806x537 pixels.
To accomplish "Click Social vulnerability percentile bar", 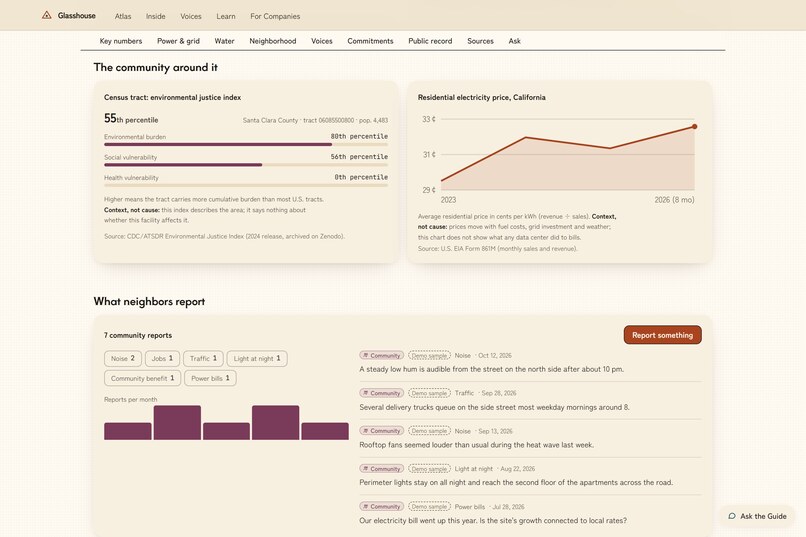I will coord(246,165).
